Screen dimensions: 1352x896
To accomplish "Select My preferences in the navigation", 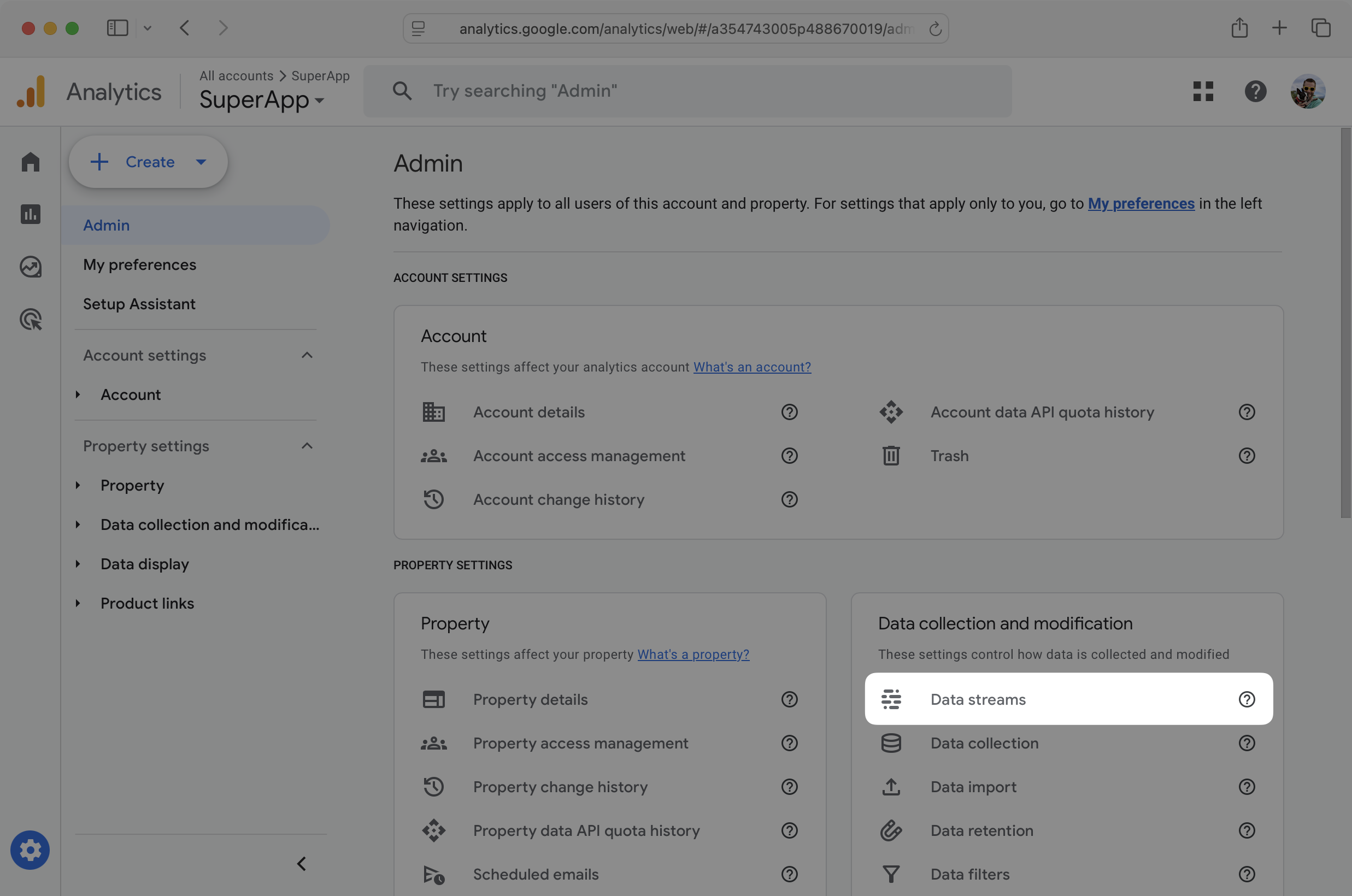I will 139,264.
